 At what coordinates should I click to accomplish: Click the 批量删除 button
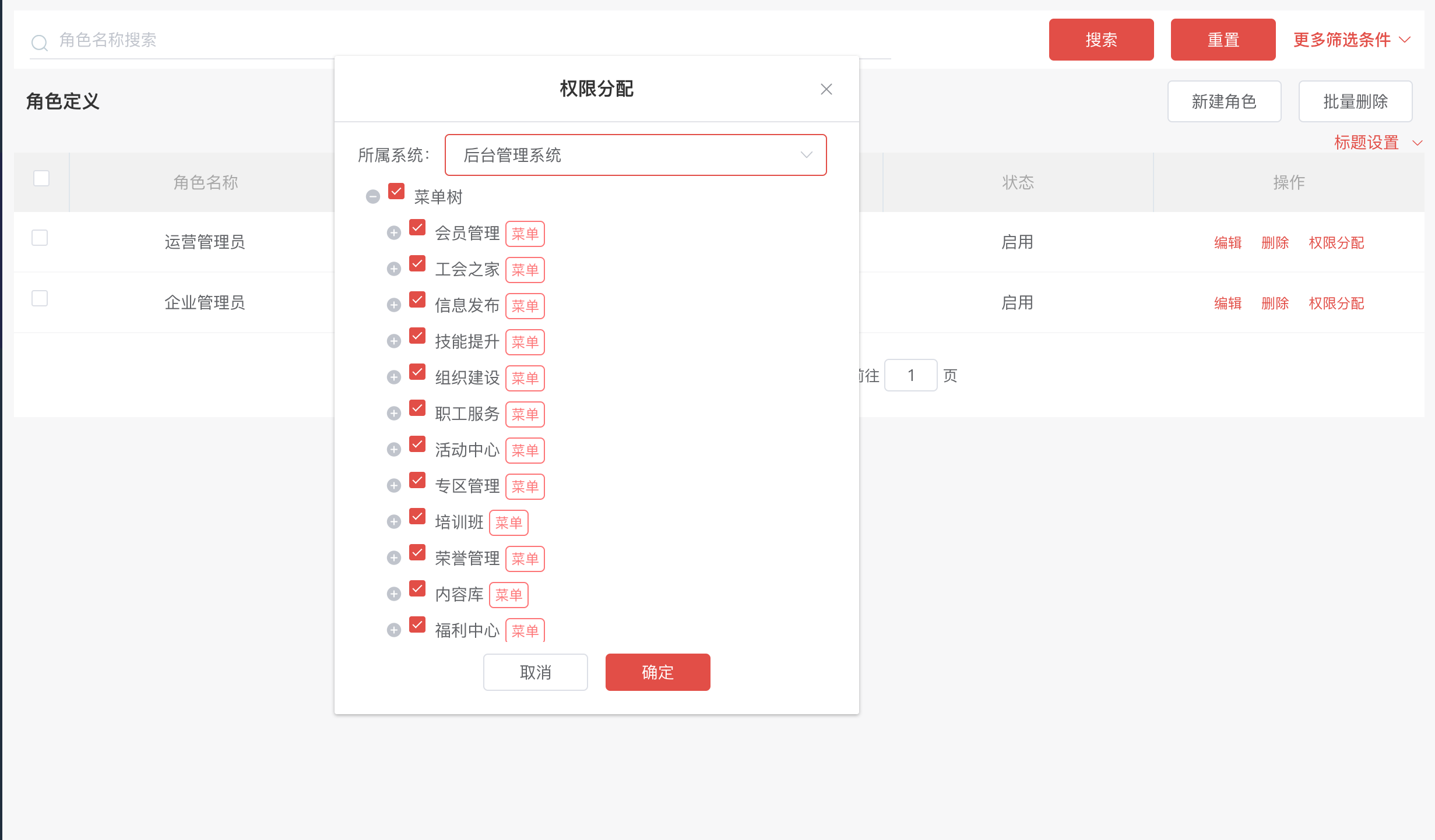pyautogui.click(x=1355, y=101)
